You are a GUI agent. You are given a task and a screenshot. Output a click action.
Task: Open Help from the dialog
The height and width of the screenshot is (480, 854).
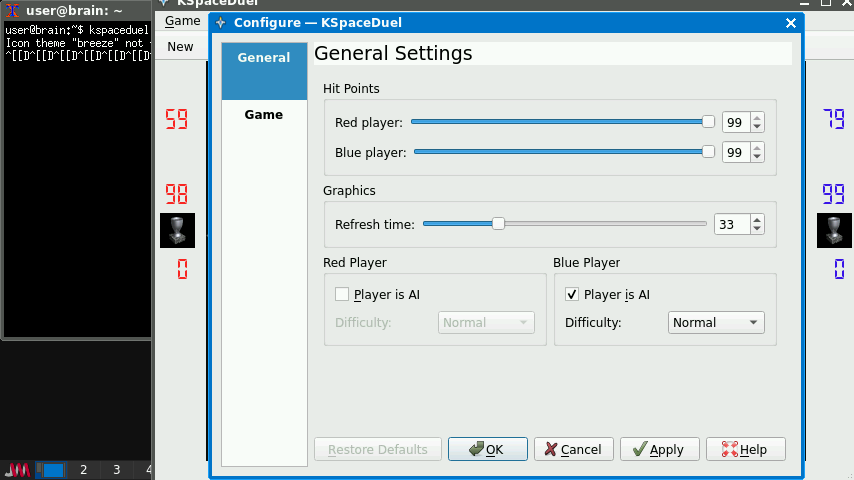click(x=745, y=449)
